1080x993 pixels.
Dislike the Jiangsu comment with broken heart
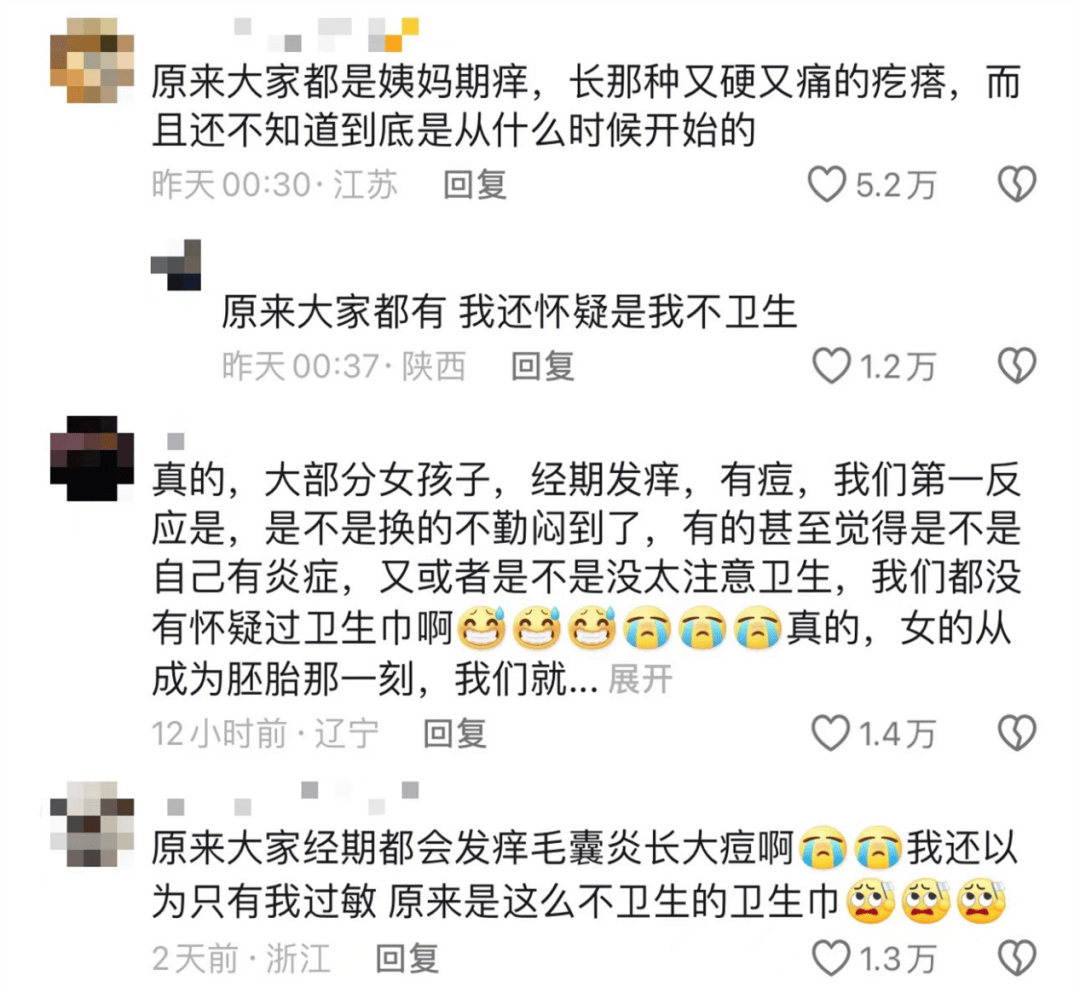(1017, 184)
